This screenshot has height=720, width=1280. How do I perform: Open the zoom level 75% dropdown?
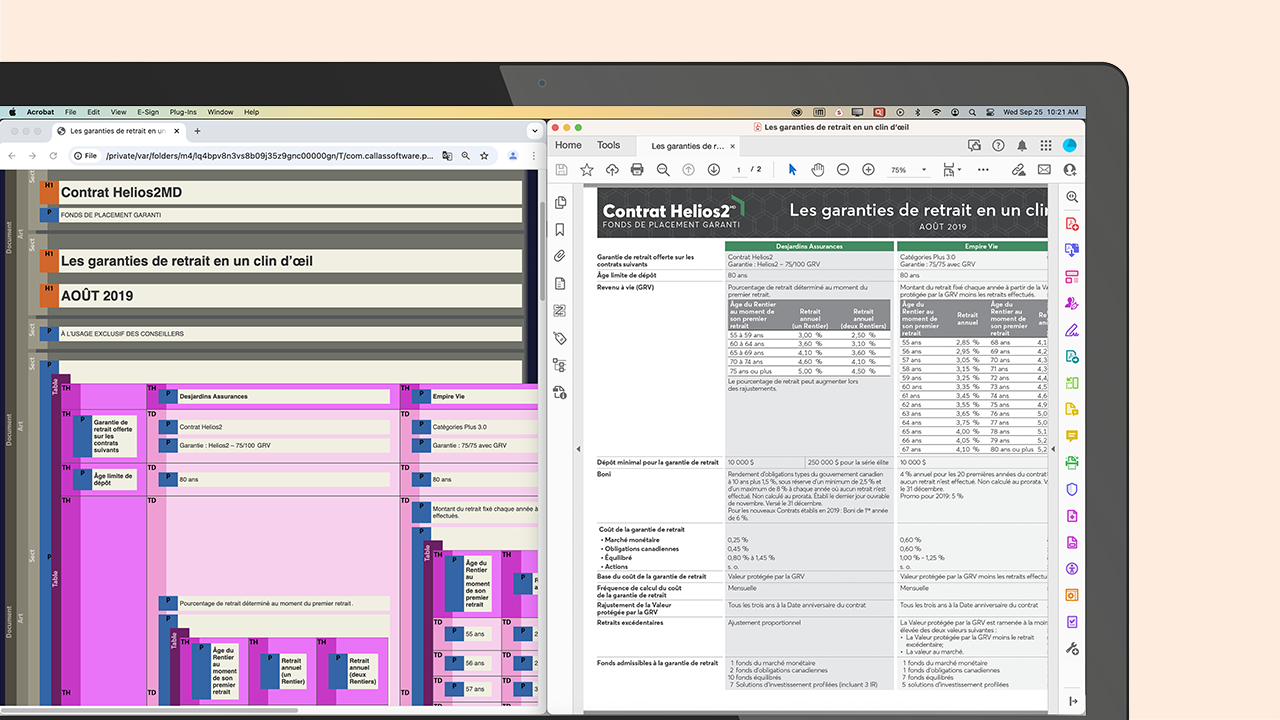[909, 170]
